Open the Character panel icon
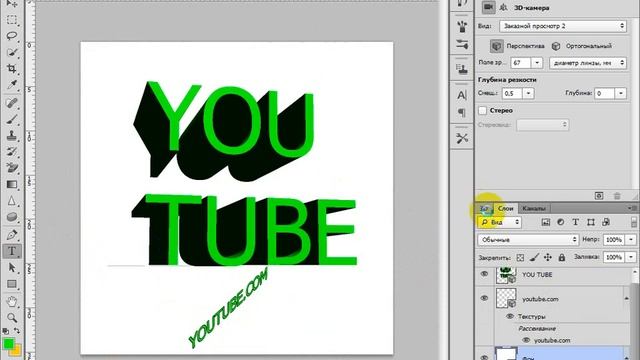The width and height of the screenshot is (640, 360). coord(462,95)
